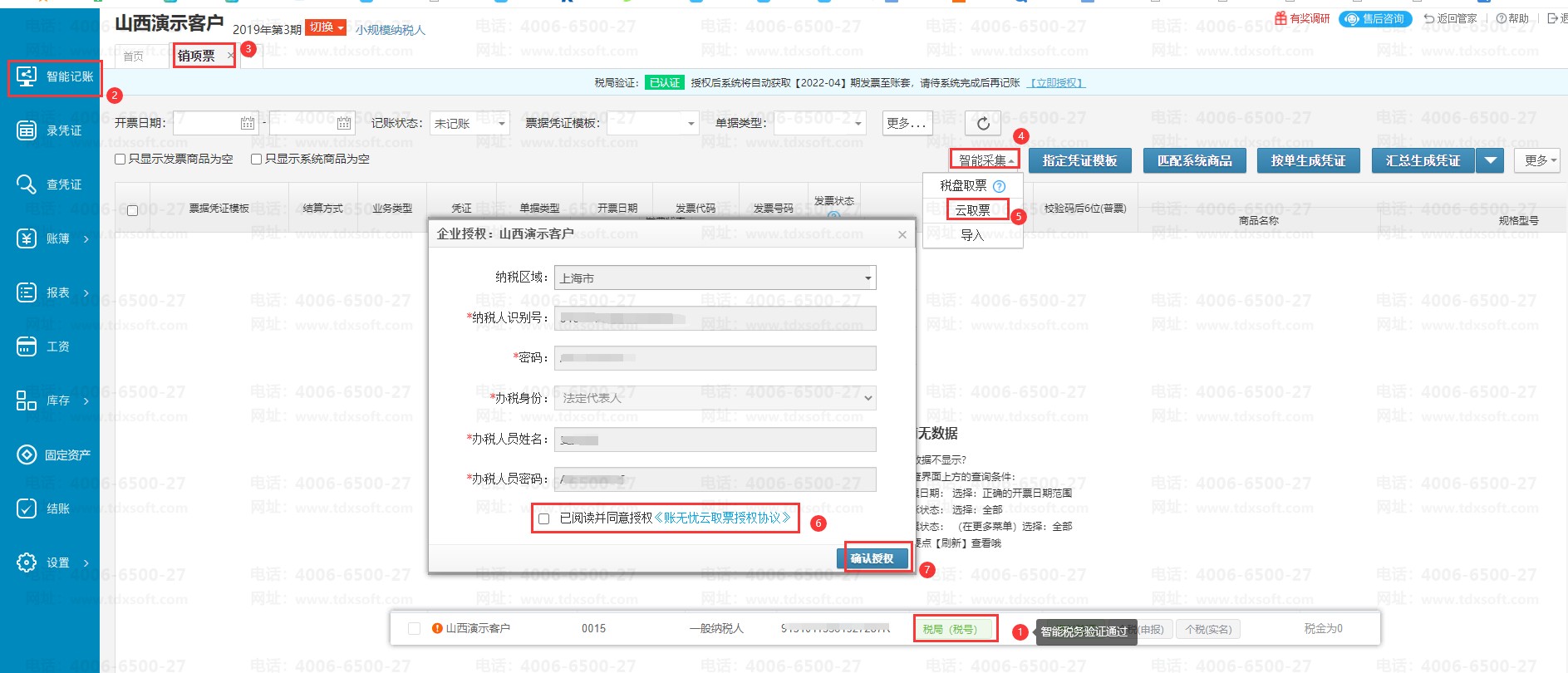Check 只显示发票商品为空 checkbox
1568x673 pixels.
point(120,160)
